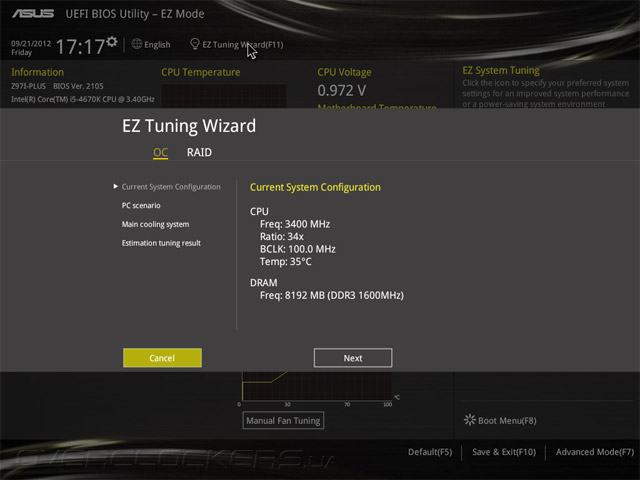Click the Information heading
Viewport: 640px width, 480px height.
37,72
